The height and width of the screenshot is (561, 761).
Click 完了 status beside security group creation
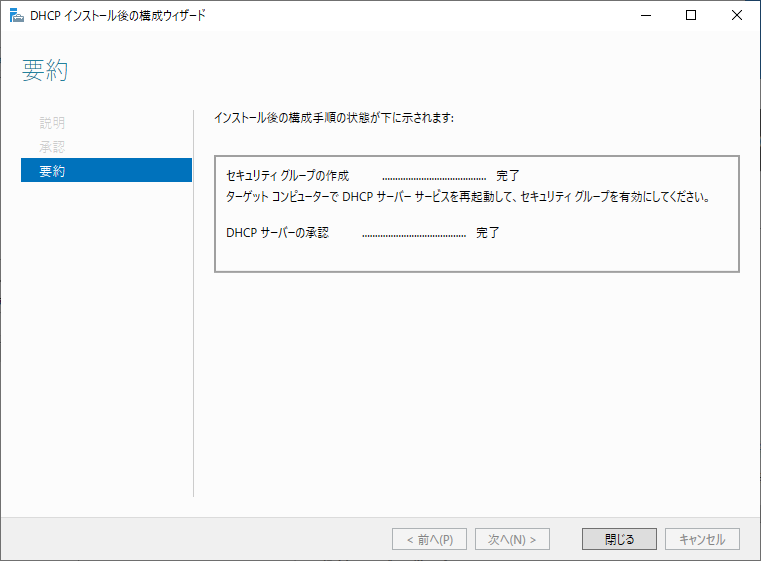(x=508, y=176)
